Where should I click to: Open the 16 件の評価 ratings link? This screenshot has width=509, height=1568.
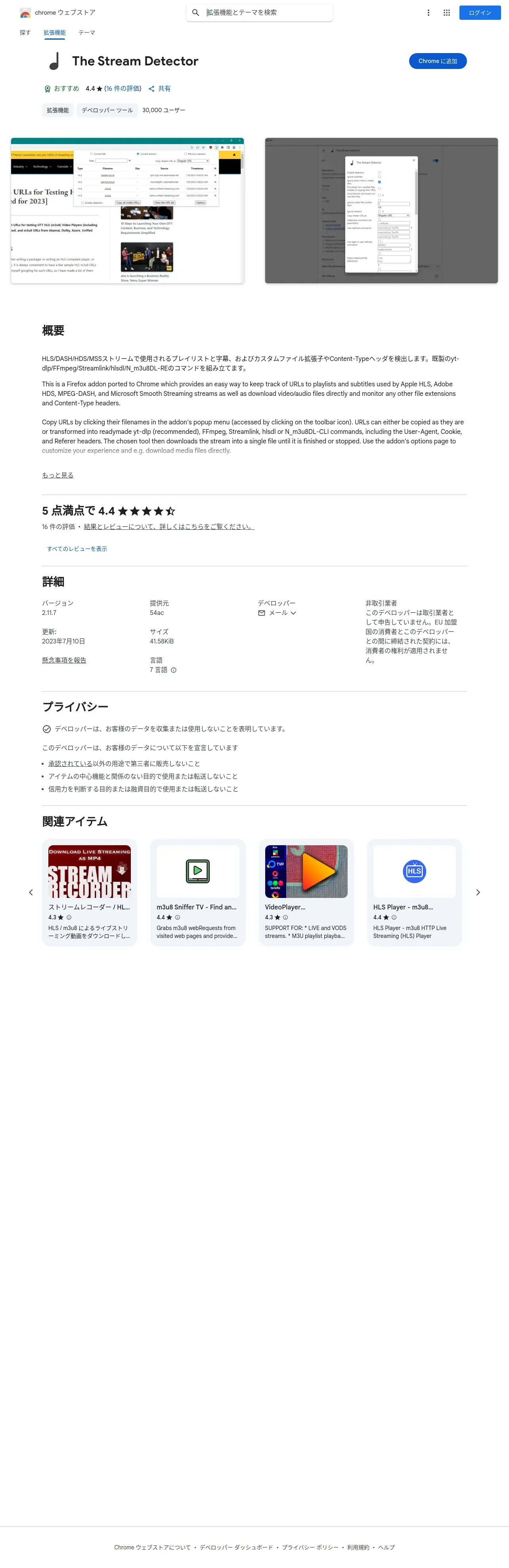pyautogui.click(x=122, y=89)
